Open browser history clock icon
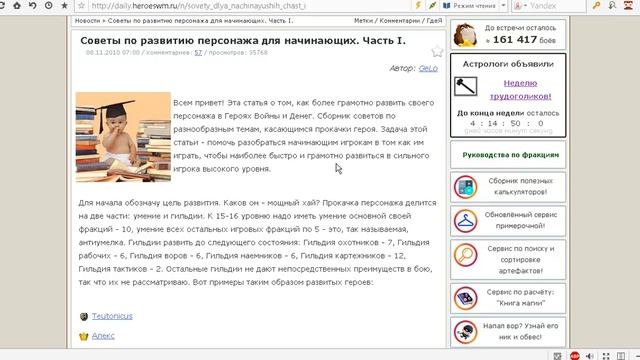This screenshot has width=640, height=360. point(48,6)
